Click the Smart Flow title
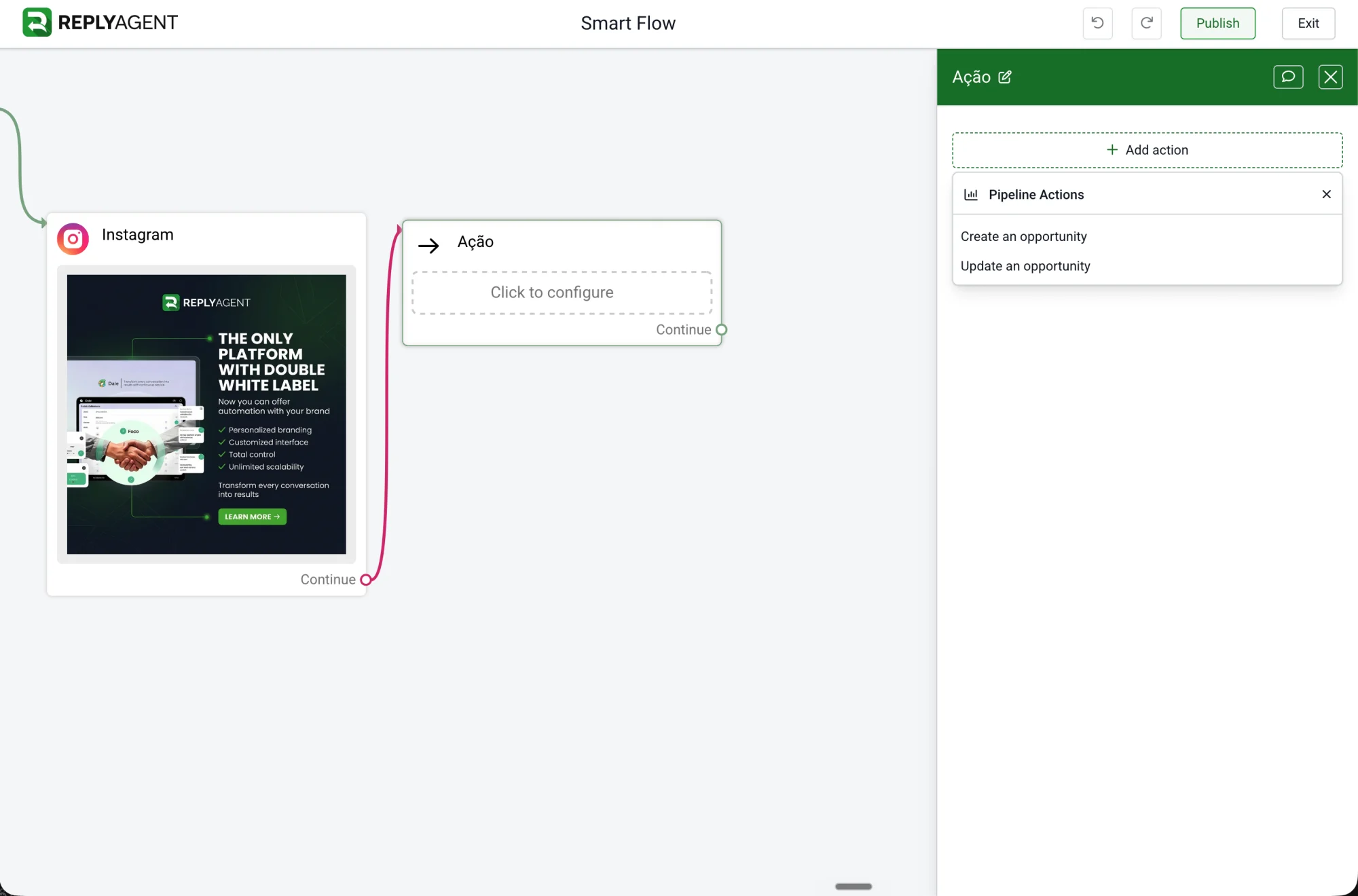This screenshot has height=896, width=1358. (628, 23)
